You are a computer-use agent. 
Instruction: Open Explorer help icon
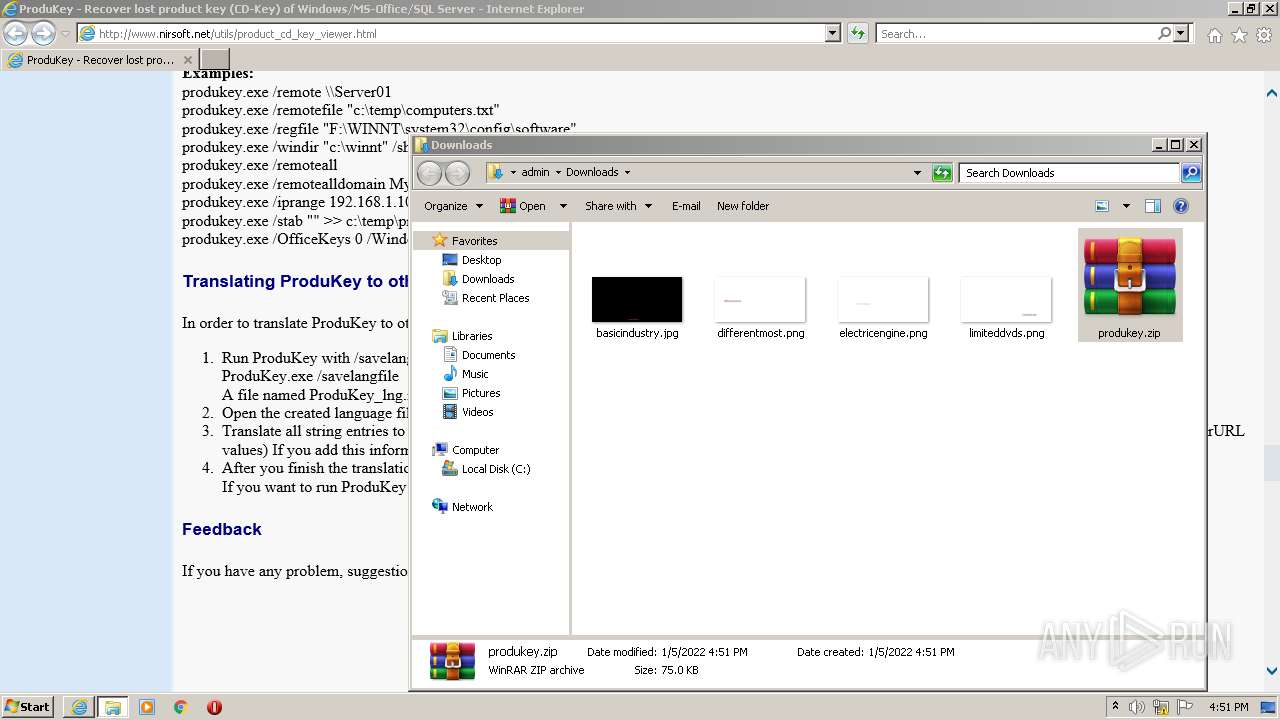(1181, 206)
